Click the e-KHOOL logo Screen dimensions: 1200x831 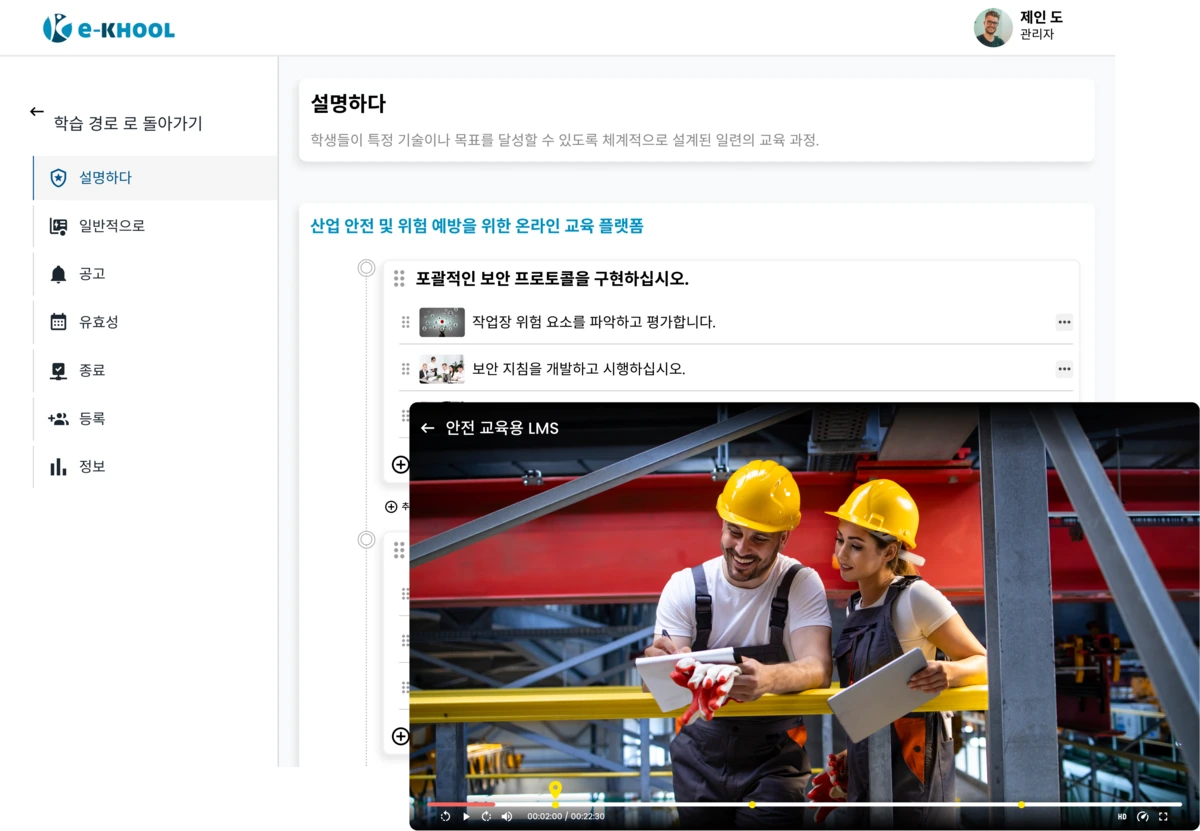tap(110, 28)
